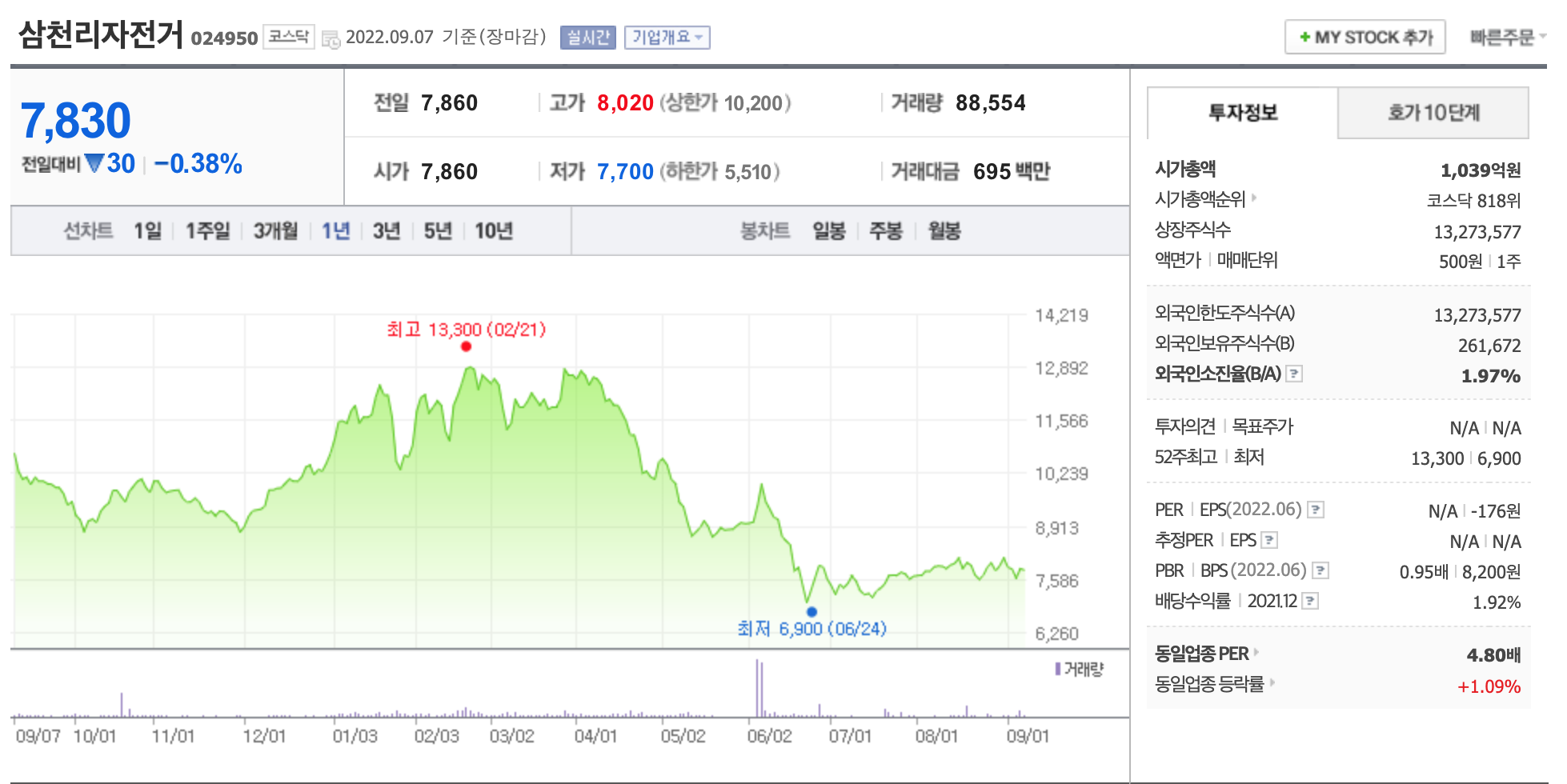Click the MY STOCK 추가 button
Image resolution: width=1567 pixels, height=784 pixels.
[1365, 37]
